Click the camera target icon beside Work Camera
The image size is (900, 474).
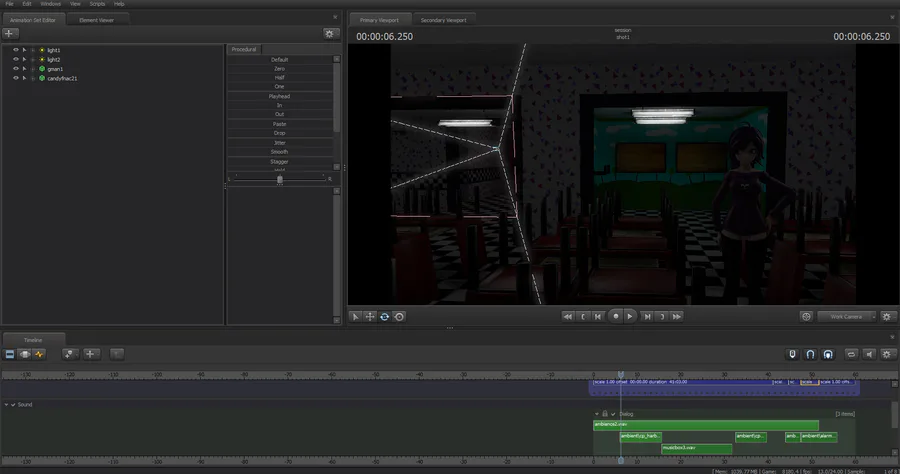tap(806, 317)
